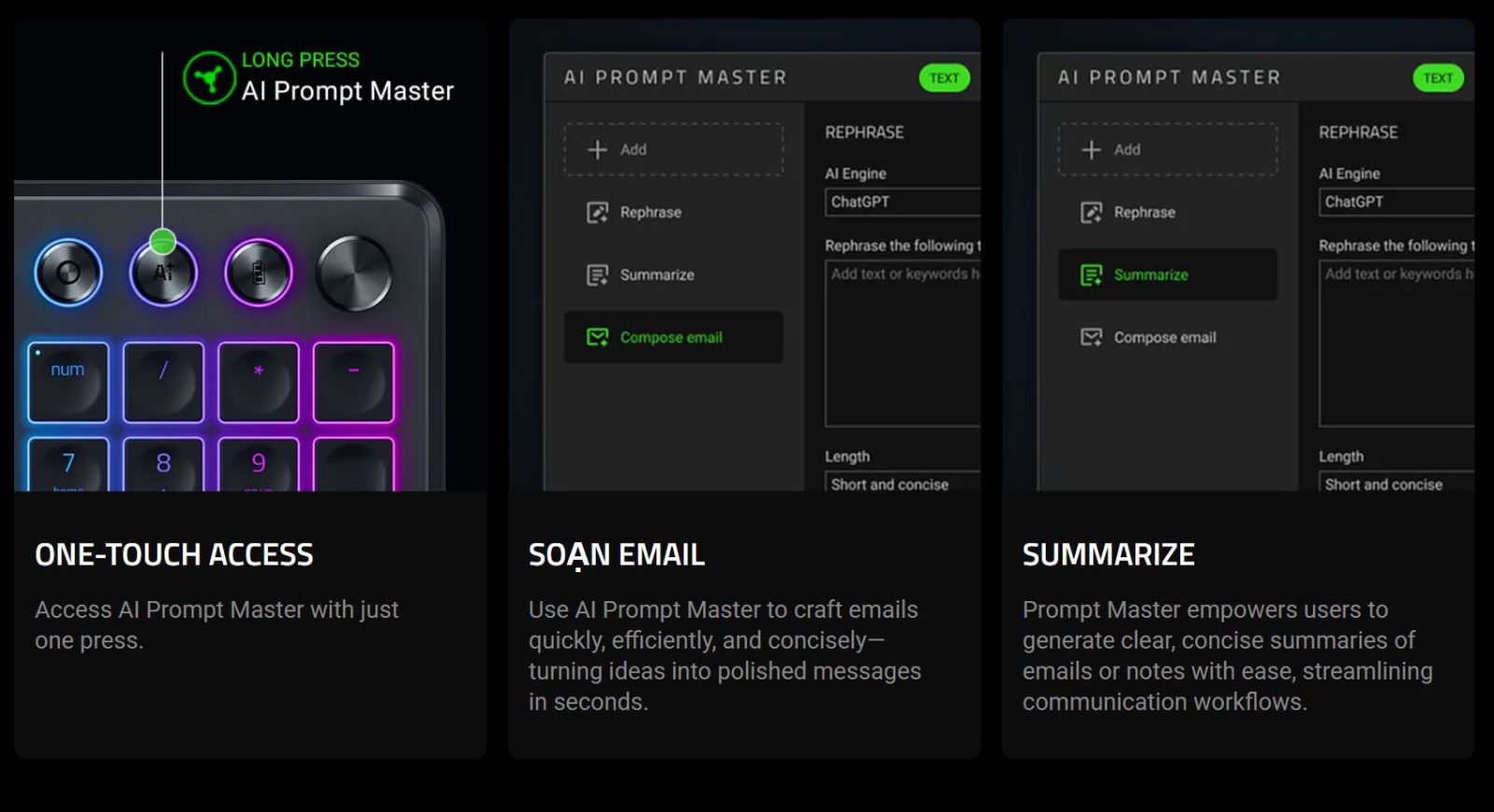The width and height of the screenshot is (1494, 812).
Task: Select Rephrase in the right panel list
Action: [1144, 213]
